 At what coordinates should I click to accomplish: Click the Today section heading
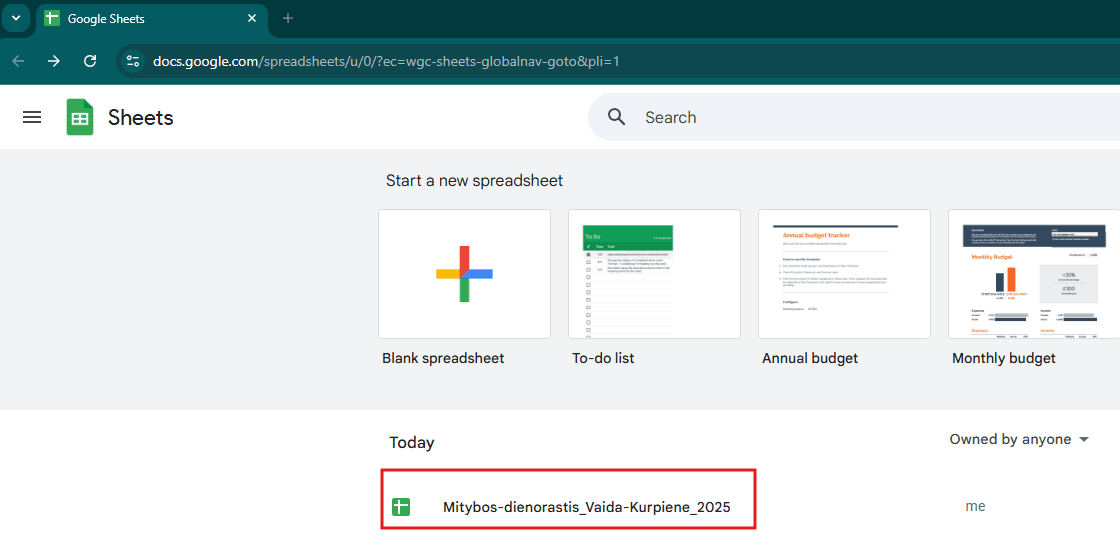411,443
